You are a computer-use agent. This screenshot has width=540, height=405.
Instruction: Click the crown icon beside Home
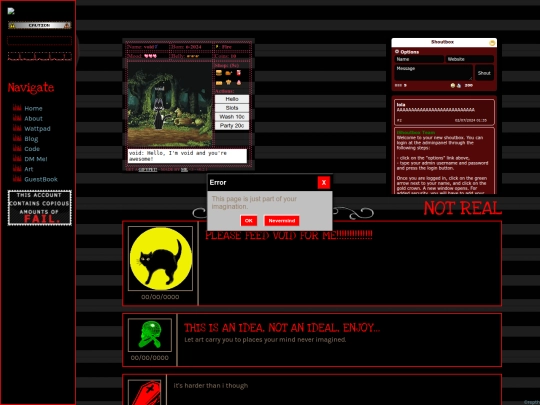17,108
